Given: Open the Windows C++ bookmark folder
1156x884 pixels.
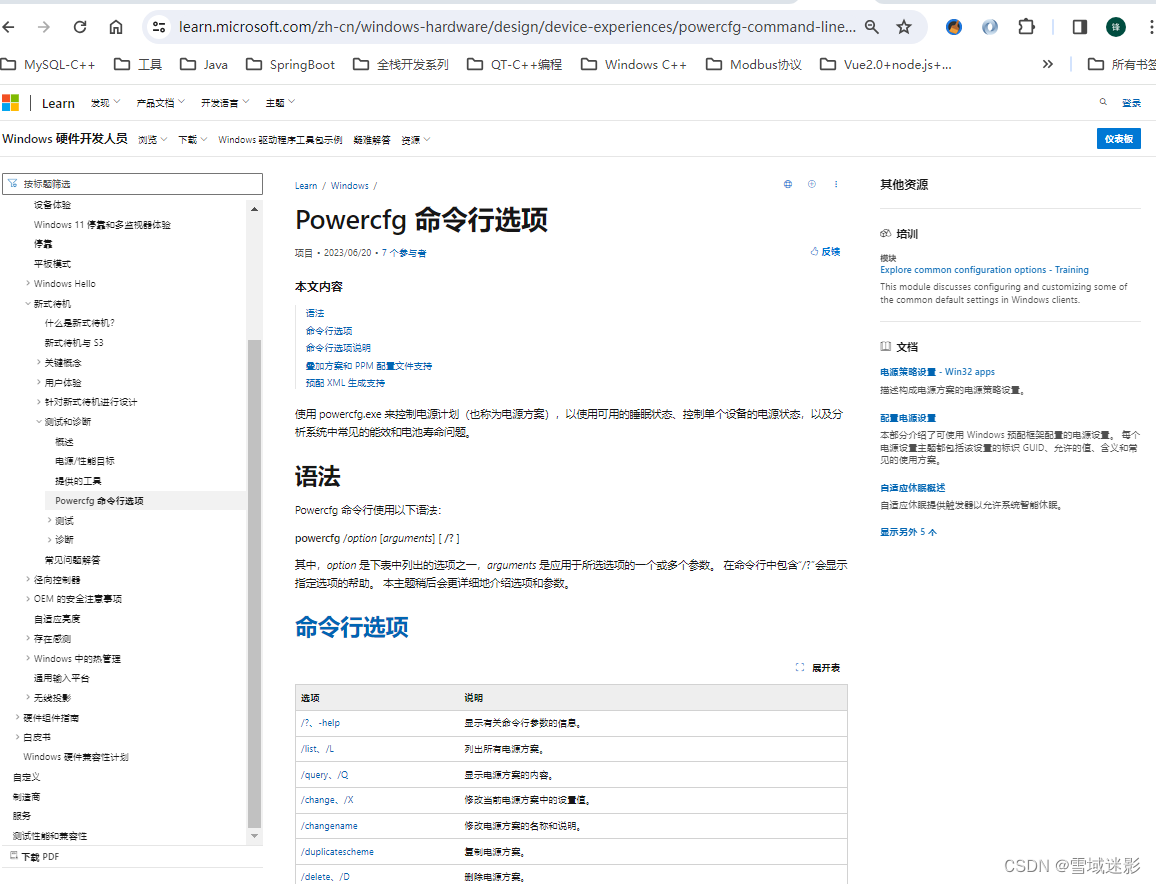Looking at the screenshot, I should point(634,65).
